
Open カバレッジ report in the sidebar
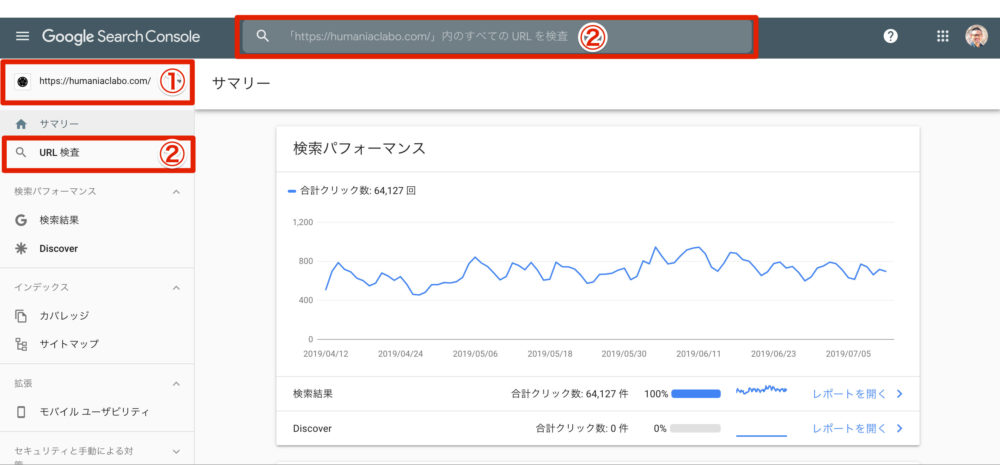click(97, 316)
